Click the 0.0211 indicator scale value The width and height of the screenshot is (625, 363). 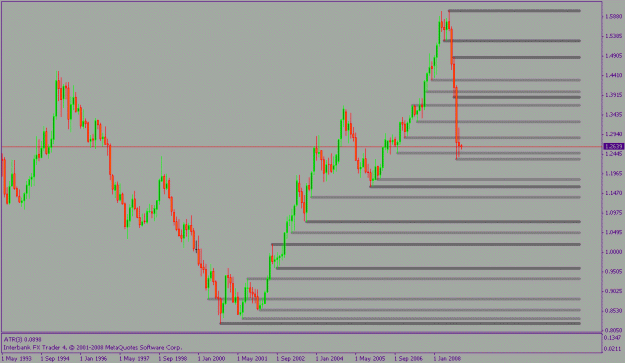[614, 350]
